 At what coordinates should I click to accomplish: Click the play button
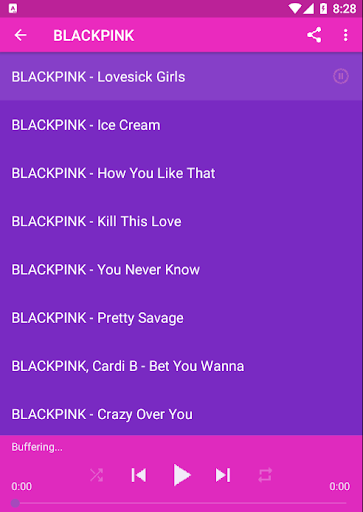[182, 475]
